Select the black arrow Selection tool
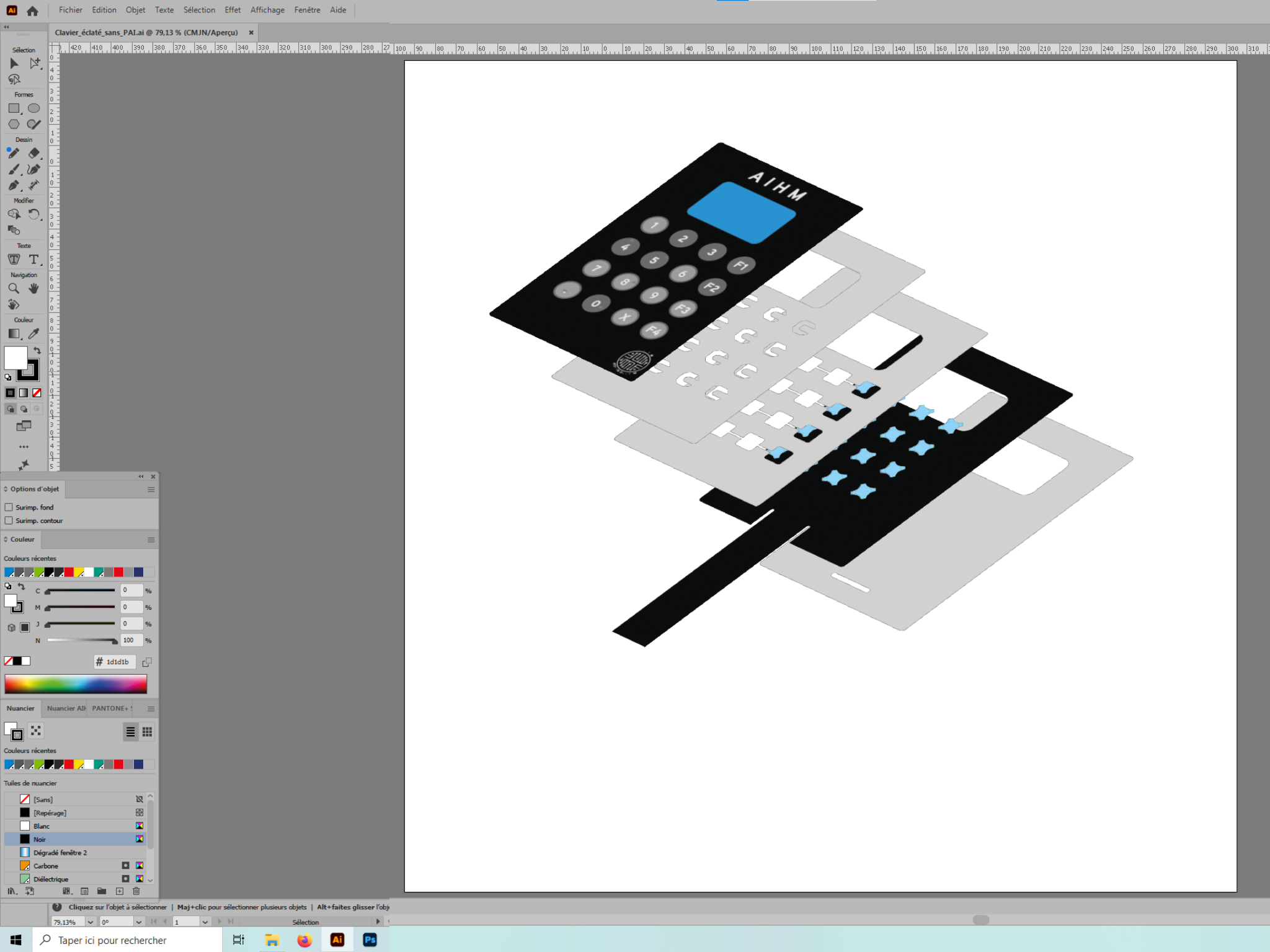Screen dimensions: 1270x952 pos(14,63)
